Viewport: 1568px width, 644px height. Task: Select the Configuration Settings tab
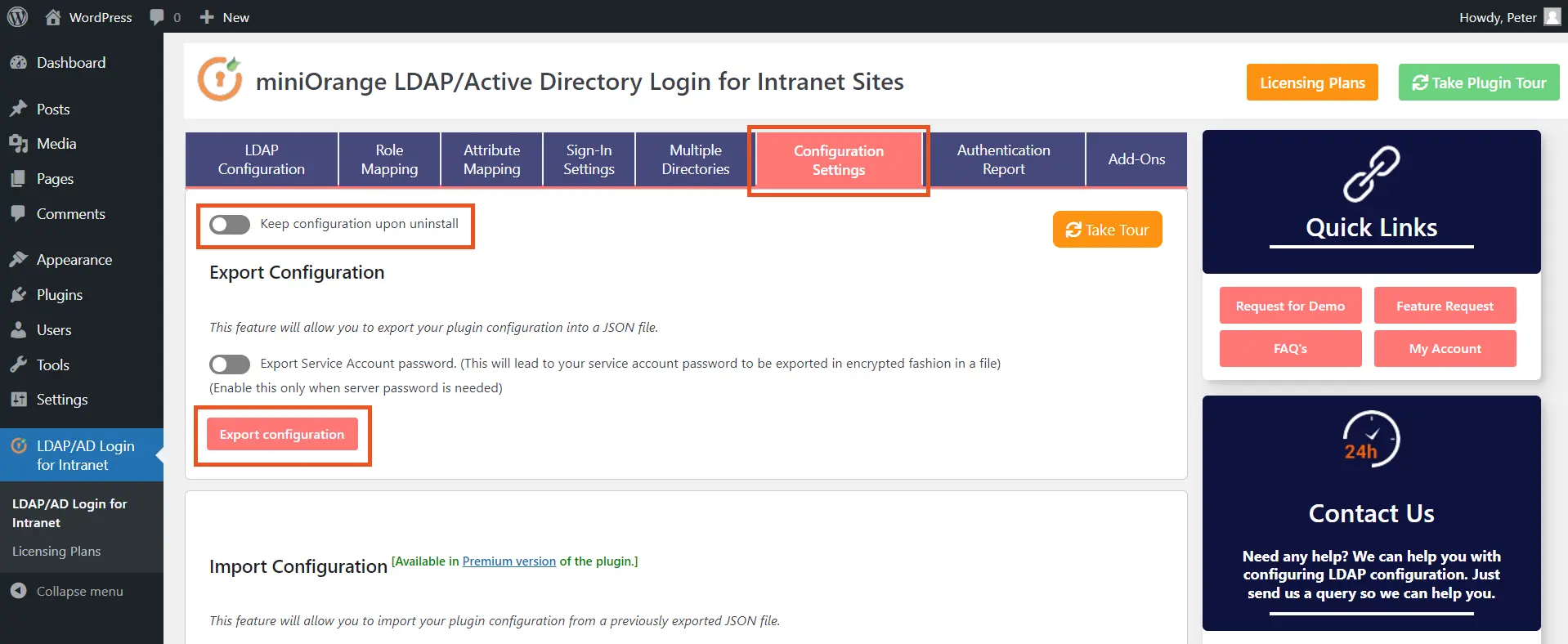(839, 160)
